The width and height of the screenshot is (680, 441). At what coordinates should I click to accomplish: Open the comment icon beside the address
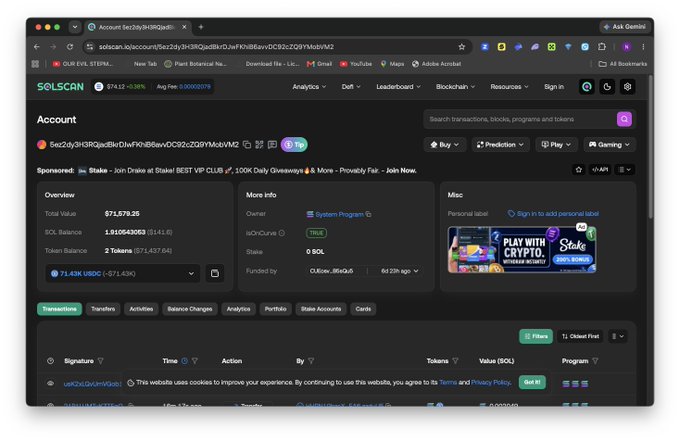coord(272,144)
